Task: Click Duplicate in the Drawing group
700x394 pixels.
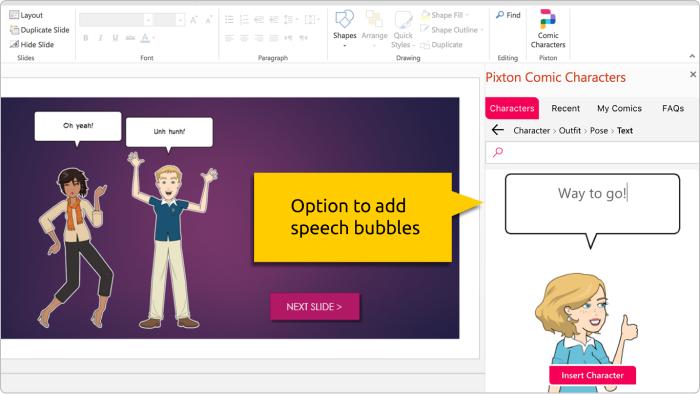Action: pos(442,45)
